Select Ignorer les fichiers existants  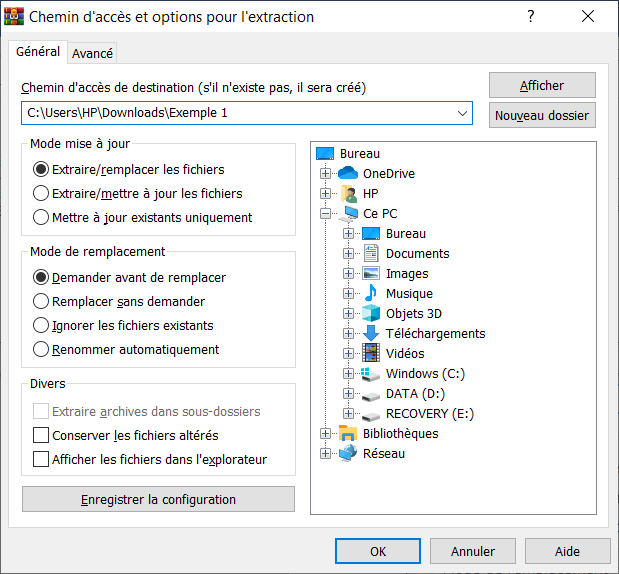(123, 326)
